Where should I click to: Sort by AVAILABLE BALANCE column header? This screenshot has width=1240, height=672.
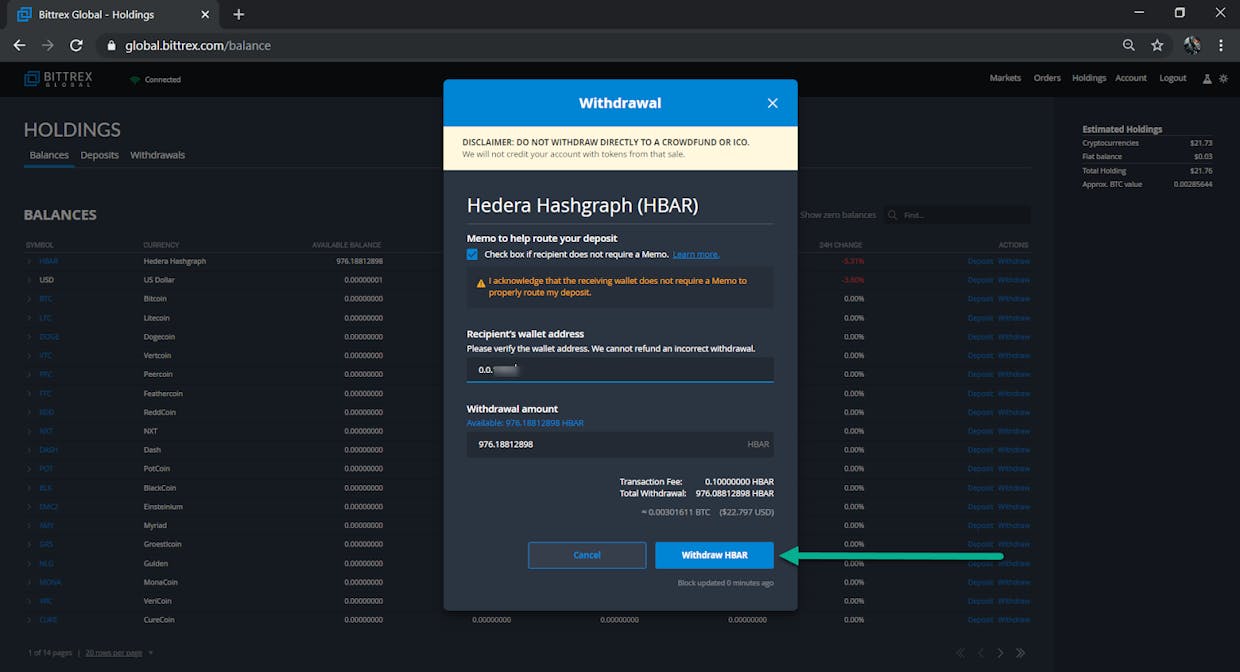(347, 245)
